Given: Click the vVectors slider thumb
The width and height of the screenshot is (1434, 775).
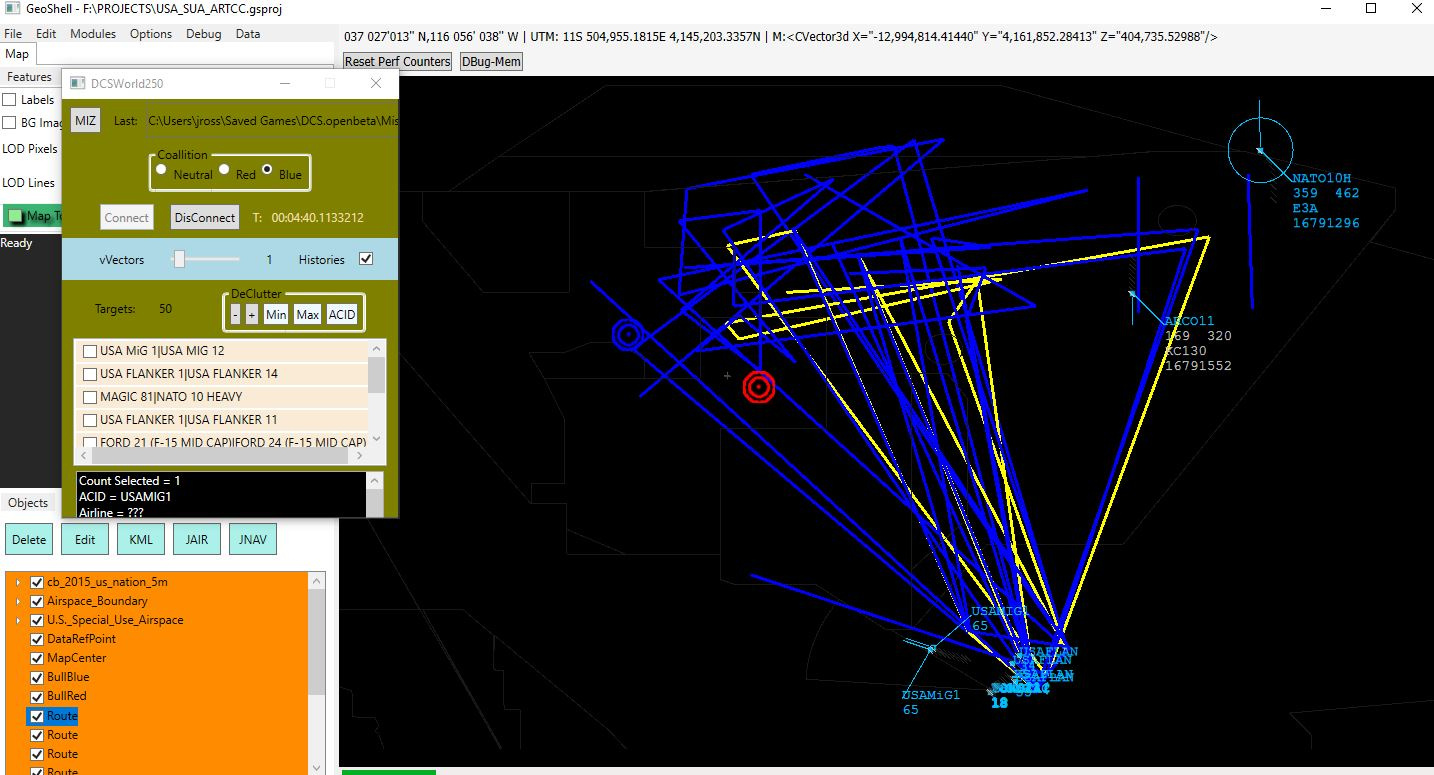Looking at the screenshot, I should (179, 259).
